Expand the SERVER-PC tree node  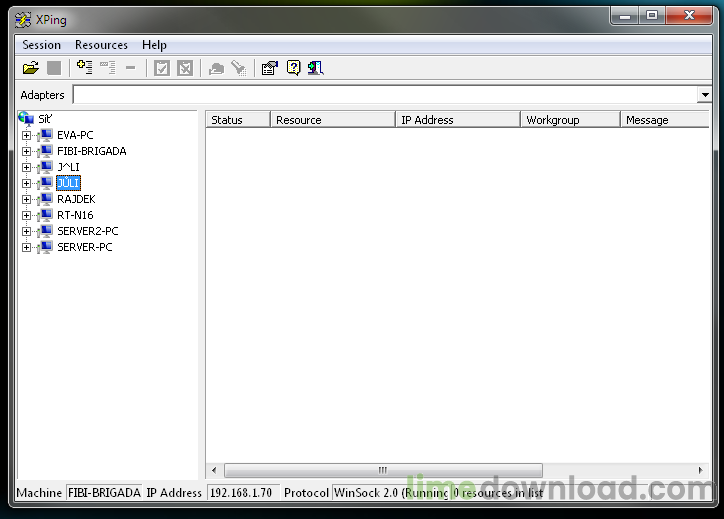[x=26, y=247]
